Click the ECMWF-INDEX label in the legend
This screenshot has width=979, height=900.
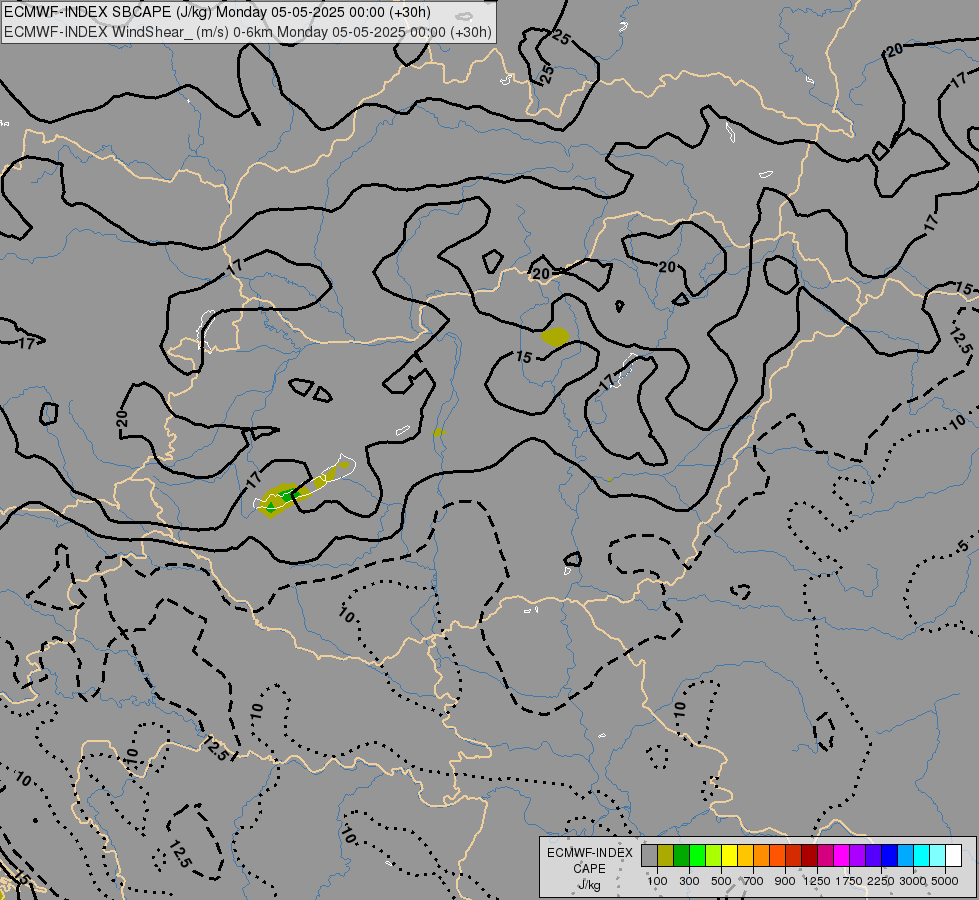click(589, 853)
